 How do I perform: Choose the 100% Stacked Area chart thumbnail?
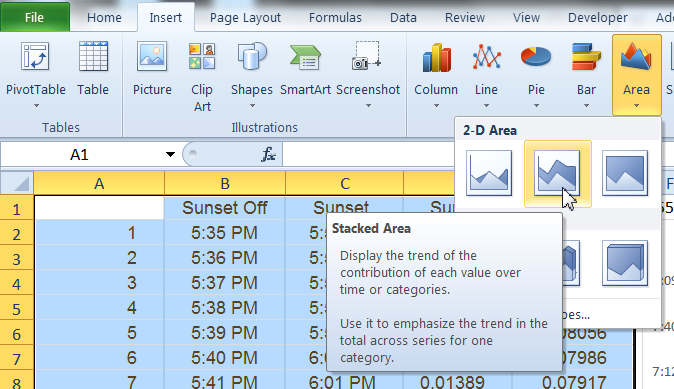625,173
